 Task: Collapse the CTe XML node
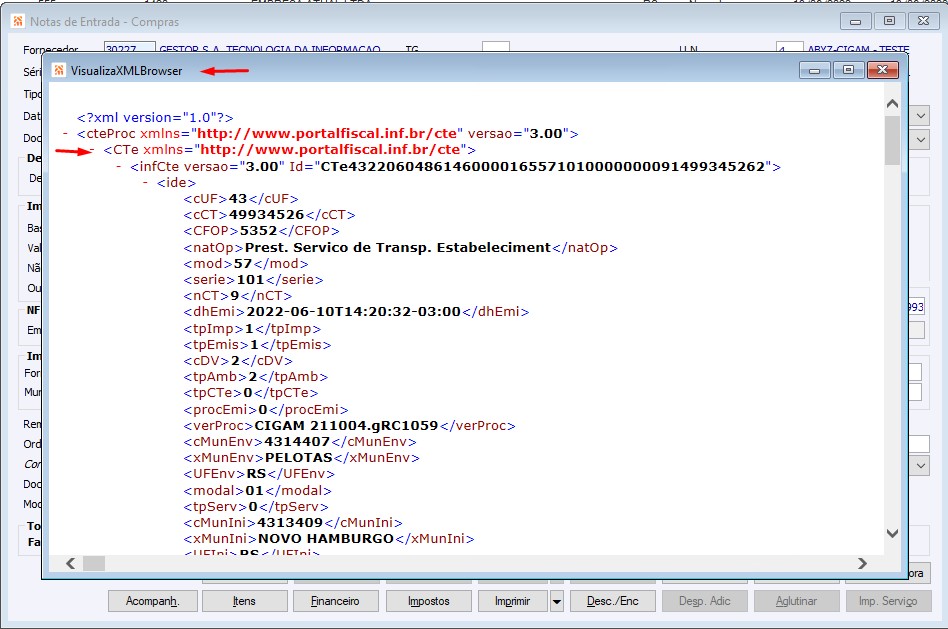(92, 149)
